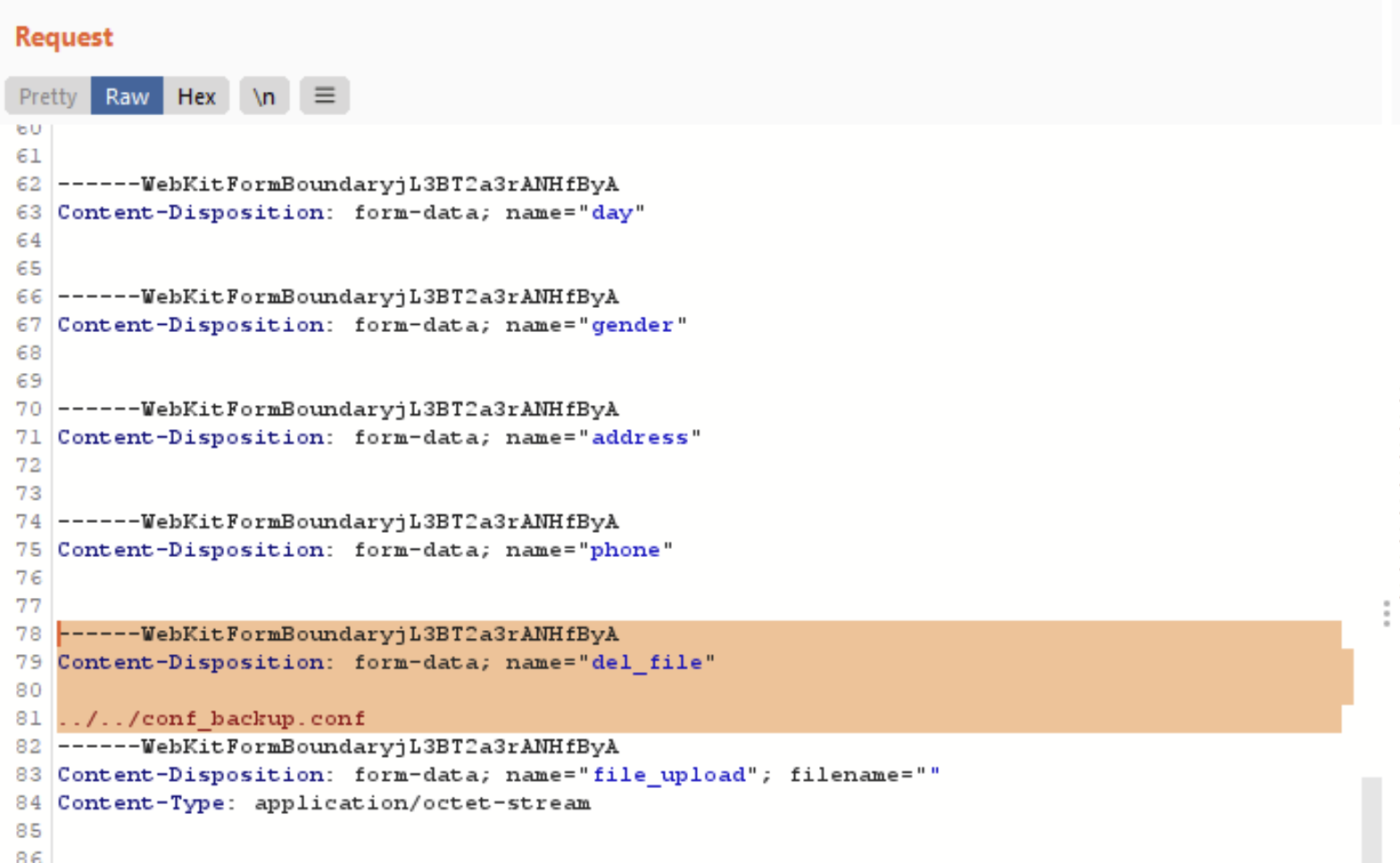Click the Request panel heading

coord(64,37)
